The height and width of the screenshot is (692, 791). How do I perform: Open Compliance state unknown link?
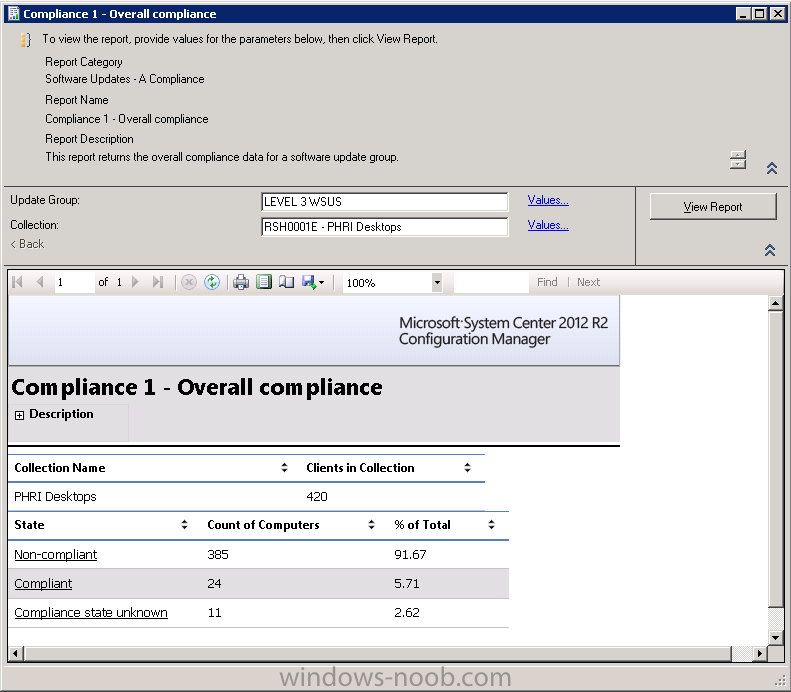pos(91,612)
